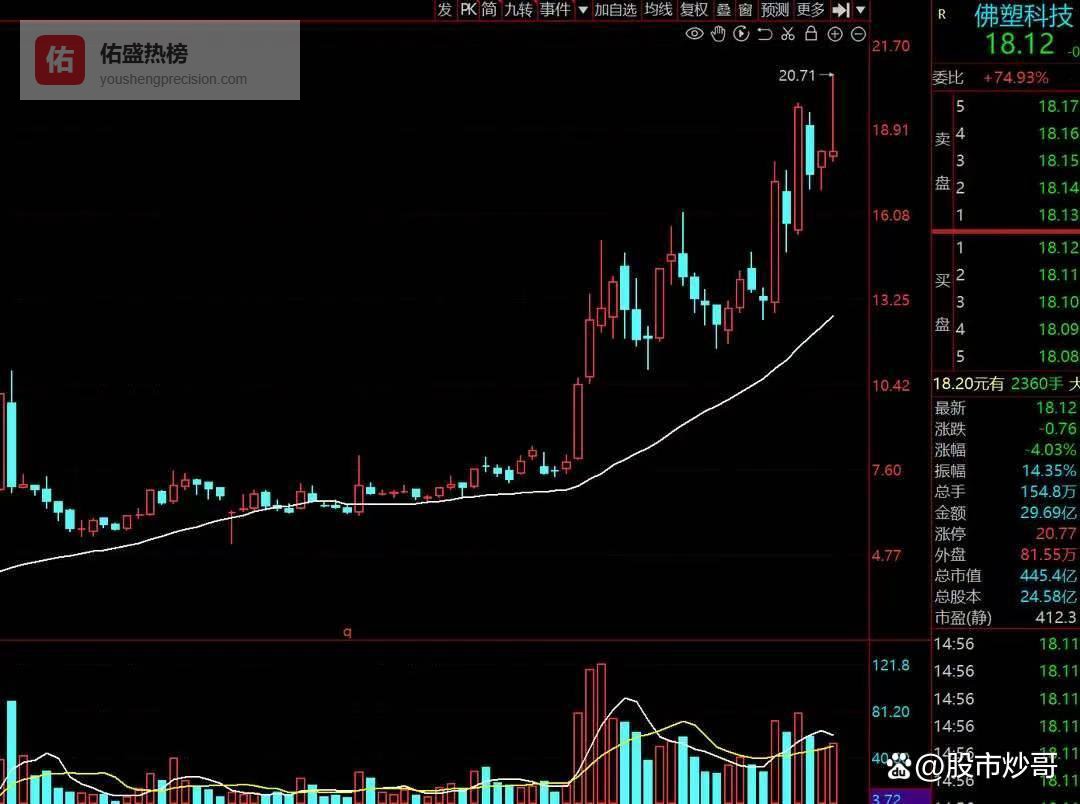Select the 九转 indicator tab
The width and height of the screenshot is (1080, 804).
(x=518, y=10)
